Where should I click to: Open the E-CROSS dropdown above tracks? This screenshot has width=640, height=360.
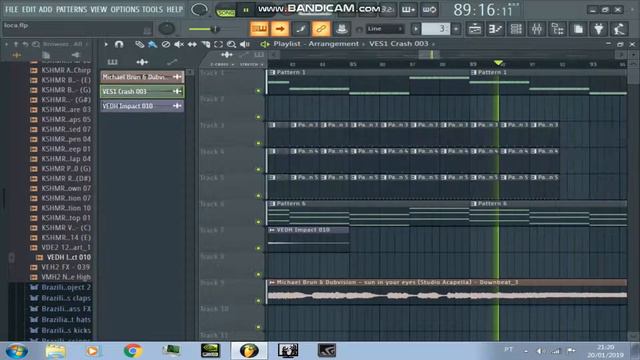point(222,64)
